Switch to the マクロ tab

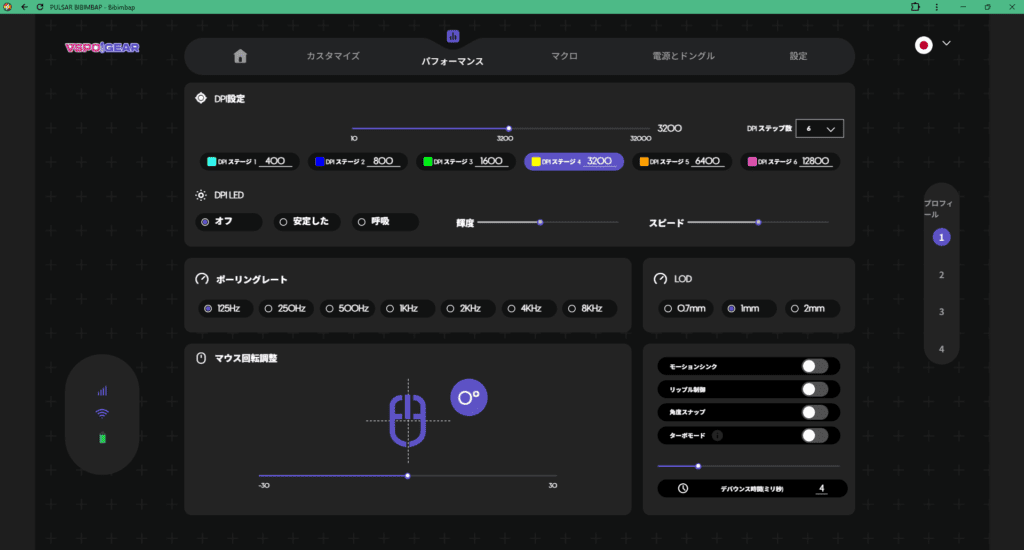pyautogui.click(x=564, y=56)
